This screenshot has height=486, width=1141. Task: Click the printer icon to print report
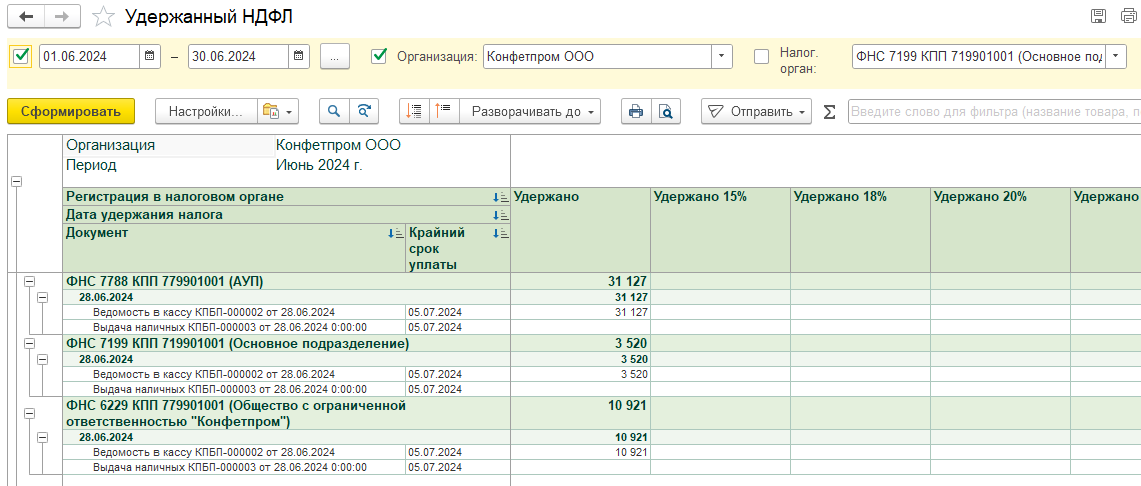click(x=634, y=111)
